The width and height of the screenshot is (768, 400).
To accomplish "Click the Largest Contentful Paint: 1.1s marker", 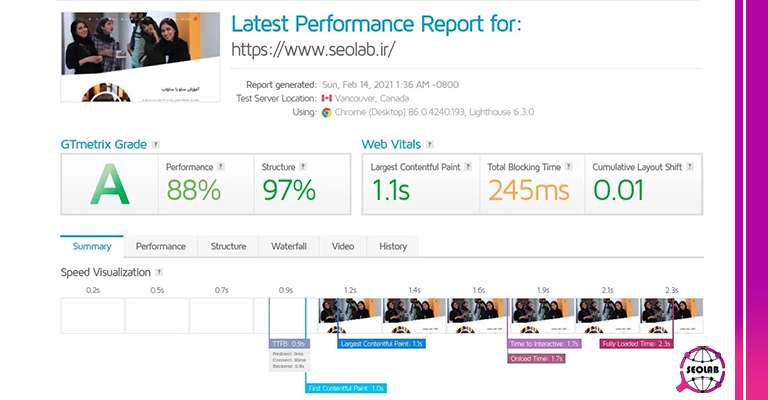I will 382,344.
